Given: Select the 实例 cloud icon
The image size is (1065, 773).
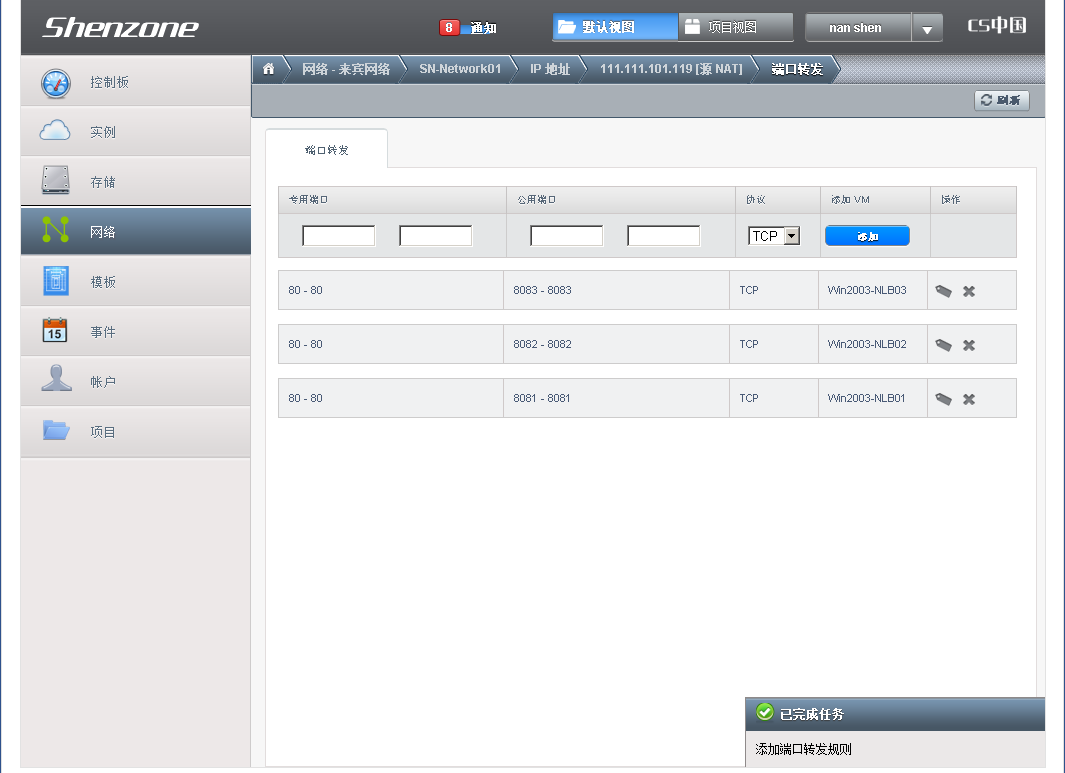Looking at the screenshot, I should coord(56,131).
